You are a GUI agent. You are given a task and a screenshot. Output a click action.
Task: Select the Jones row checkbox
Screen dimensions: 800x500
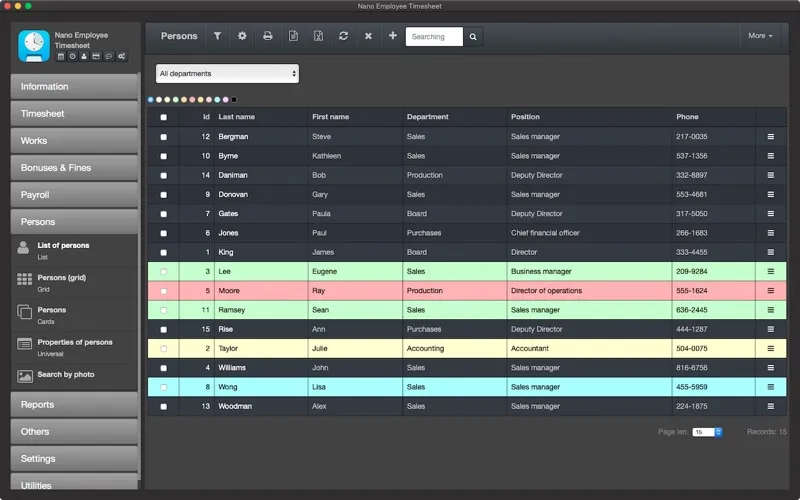(x=163, y=233)
